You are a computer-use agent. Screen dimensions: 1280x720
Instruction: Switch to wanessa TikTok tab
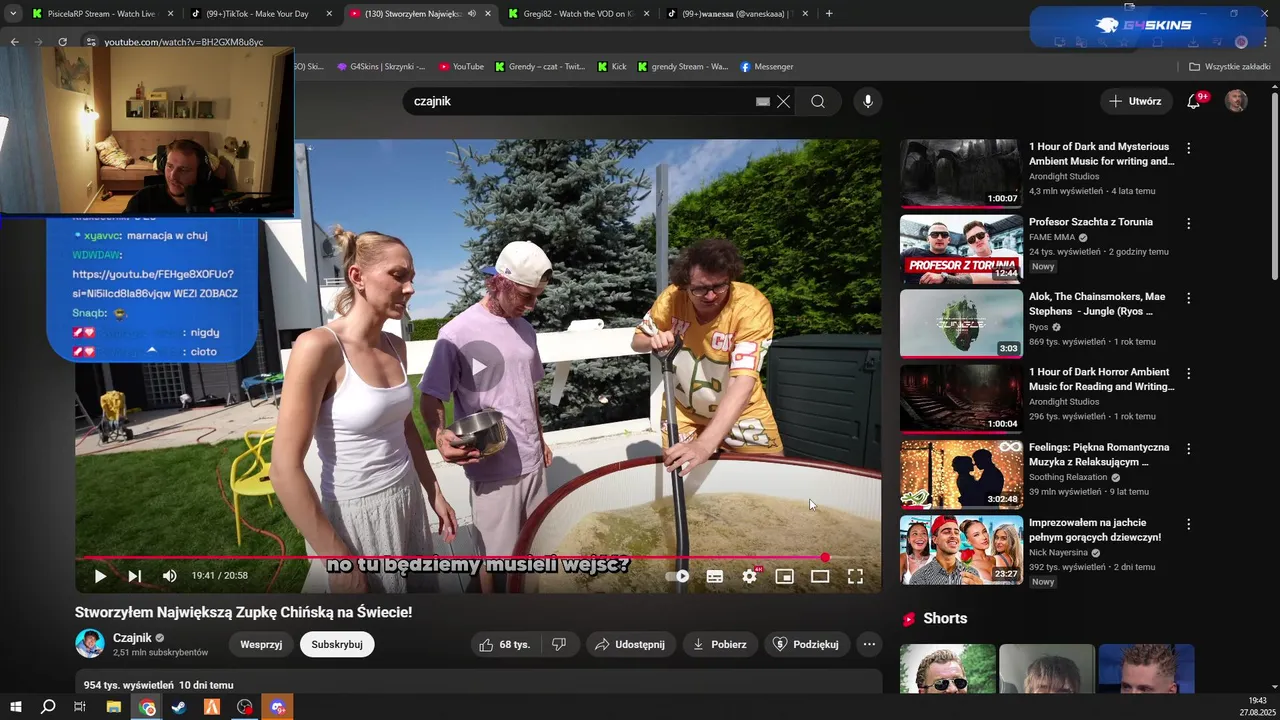pyautogui.click(x=735, y=14)
